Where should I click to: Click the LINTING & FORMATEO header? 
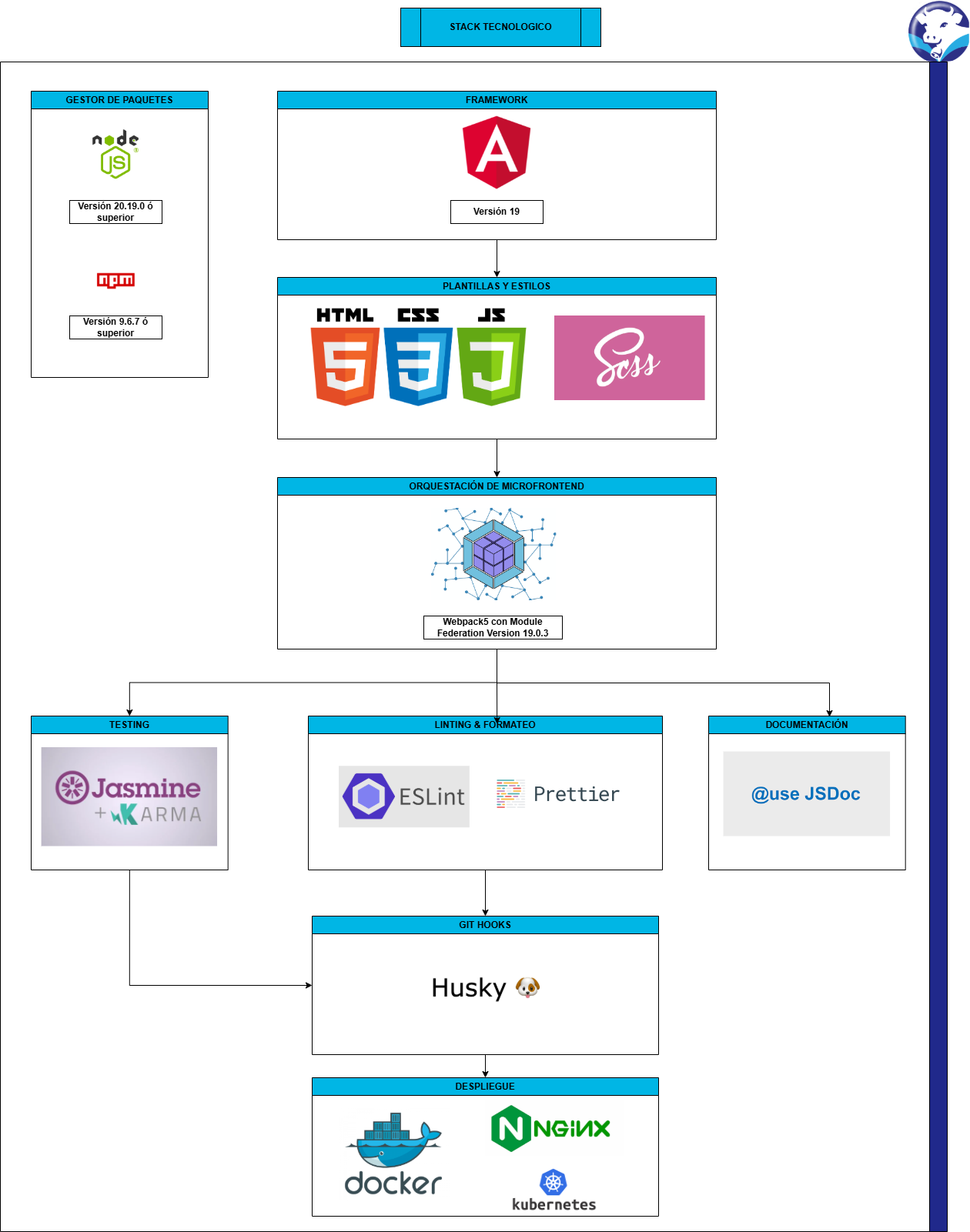point(485,725)
